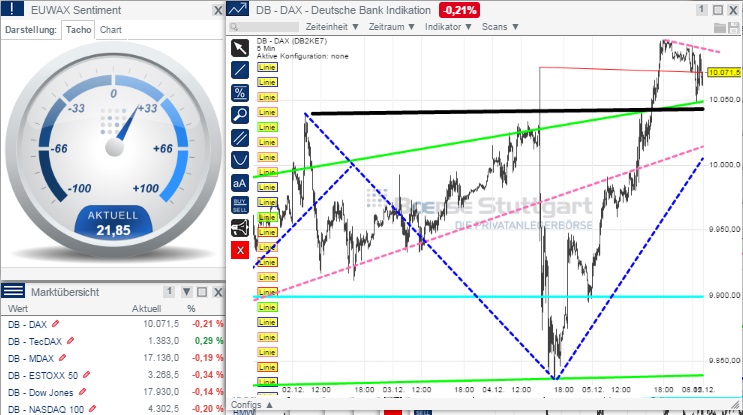
Task: Click the -0,34 % ESTOXX 50 change
Action: [208, 375]
